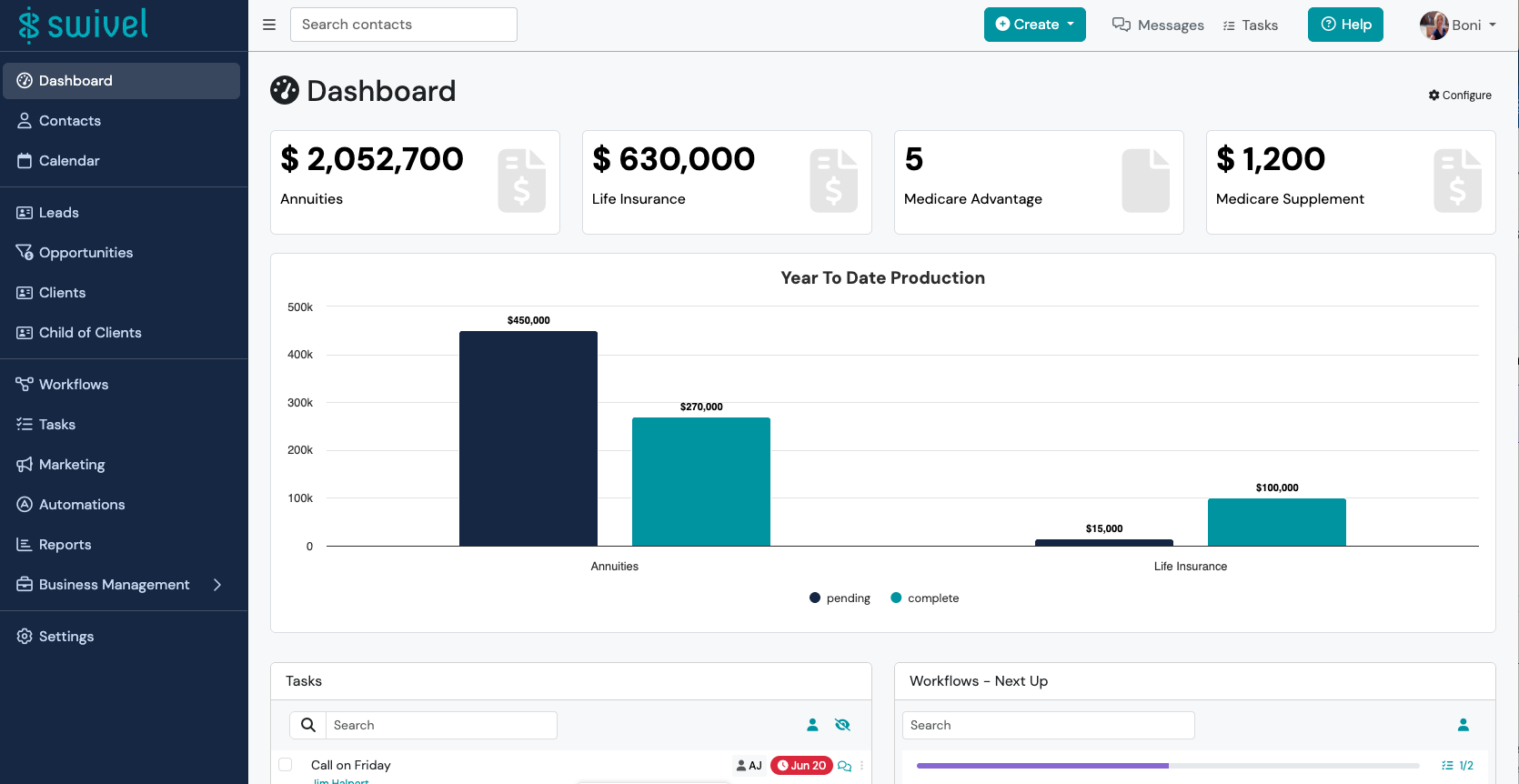Toggle the Tasks panel user filter
The width and height of the screenshot is (1519, 784).
tap(812, 725)
